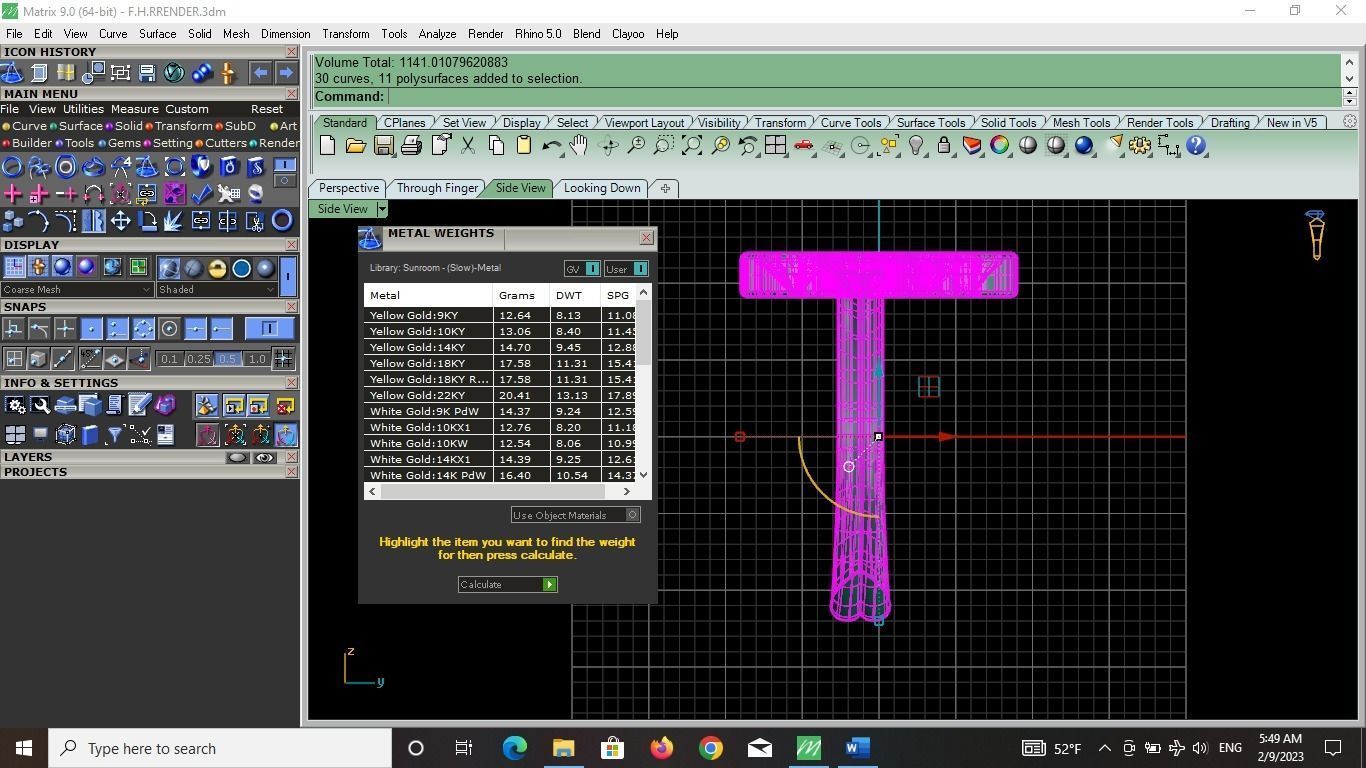Close the Metal Weights panel
1366x768 pixels.
(x=646, y=238)
